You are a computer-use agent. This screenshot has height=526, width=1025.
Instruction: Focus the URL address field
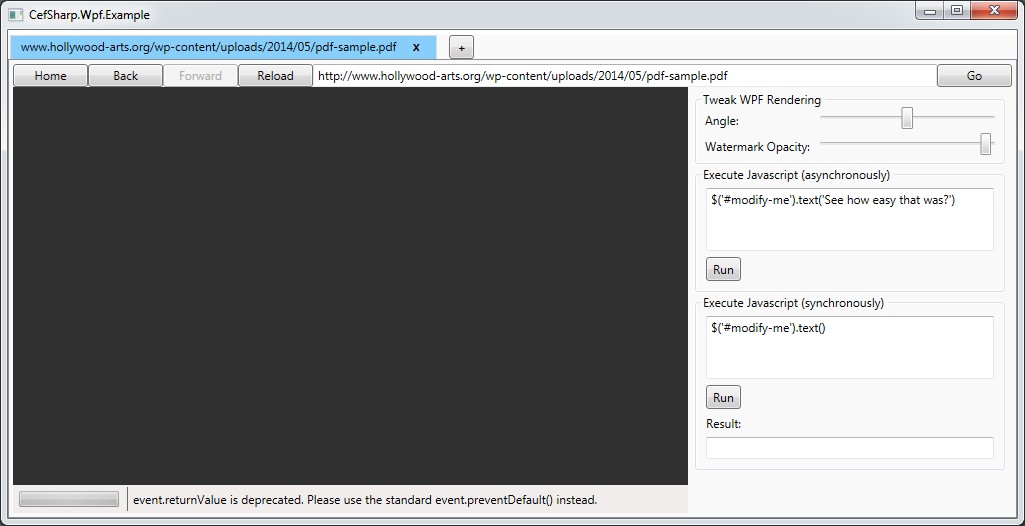click(624, 76)
